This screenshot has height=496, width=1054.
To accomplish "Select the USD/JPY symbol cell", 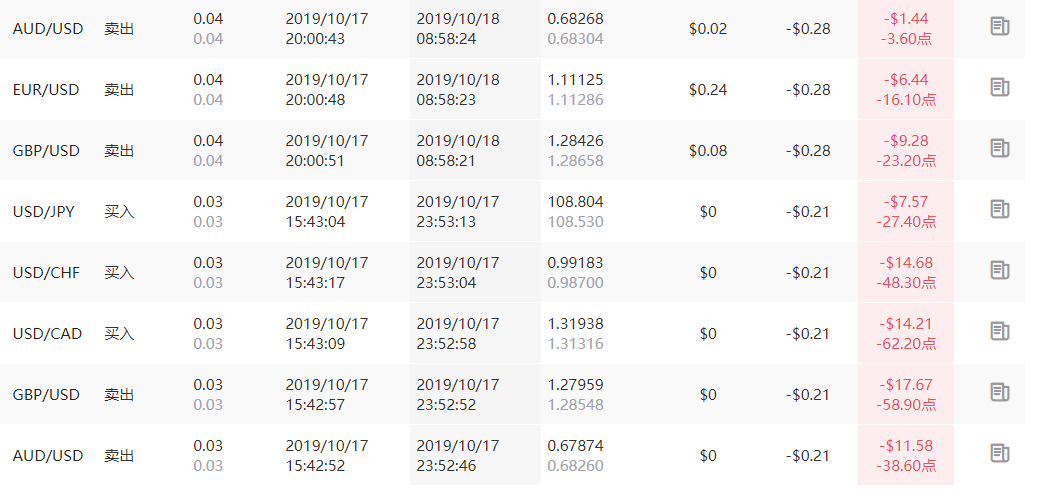I will pyautogui.click(x=44, y=212).
